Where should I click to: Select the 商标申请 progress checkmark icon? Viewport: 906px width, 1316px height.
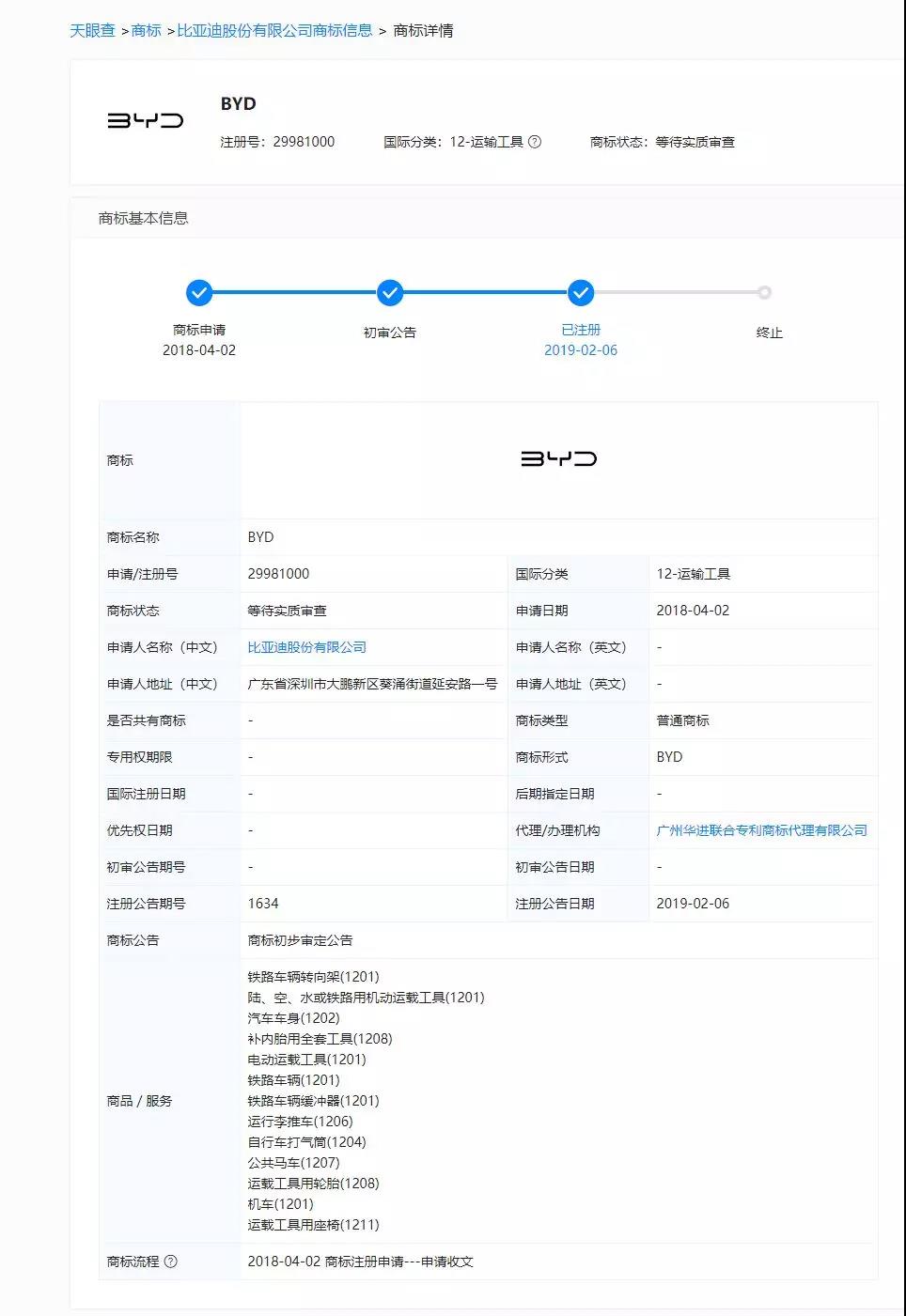tap(199, 293)
